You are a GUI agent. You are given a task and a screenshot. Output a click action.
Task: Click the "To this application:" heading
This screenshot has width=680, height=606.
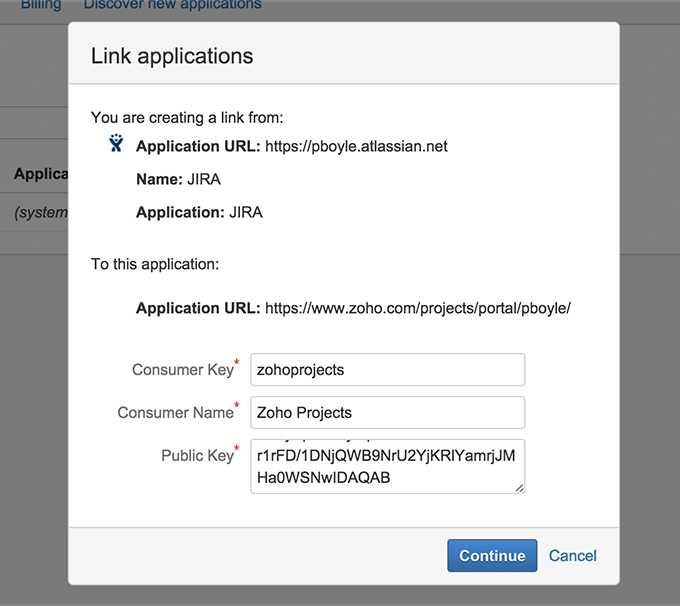155,265
